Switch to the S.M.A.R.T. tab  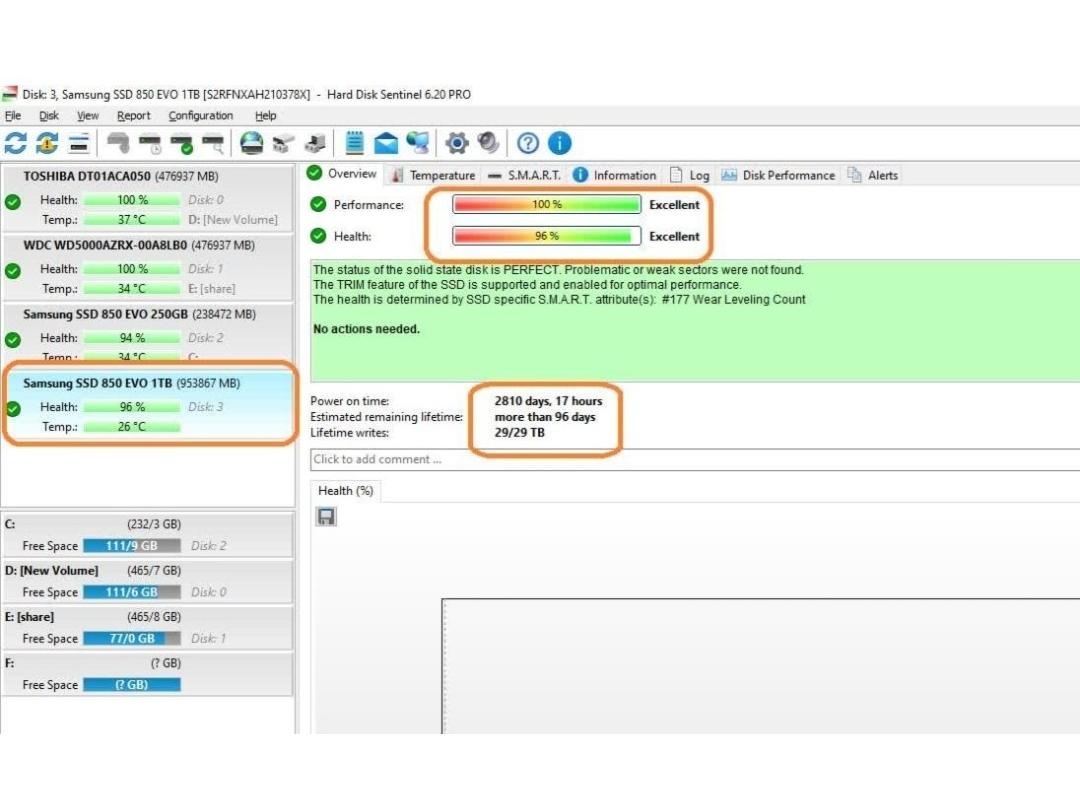[523, 175]
